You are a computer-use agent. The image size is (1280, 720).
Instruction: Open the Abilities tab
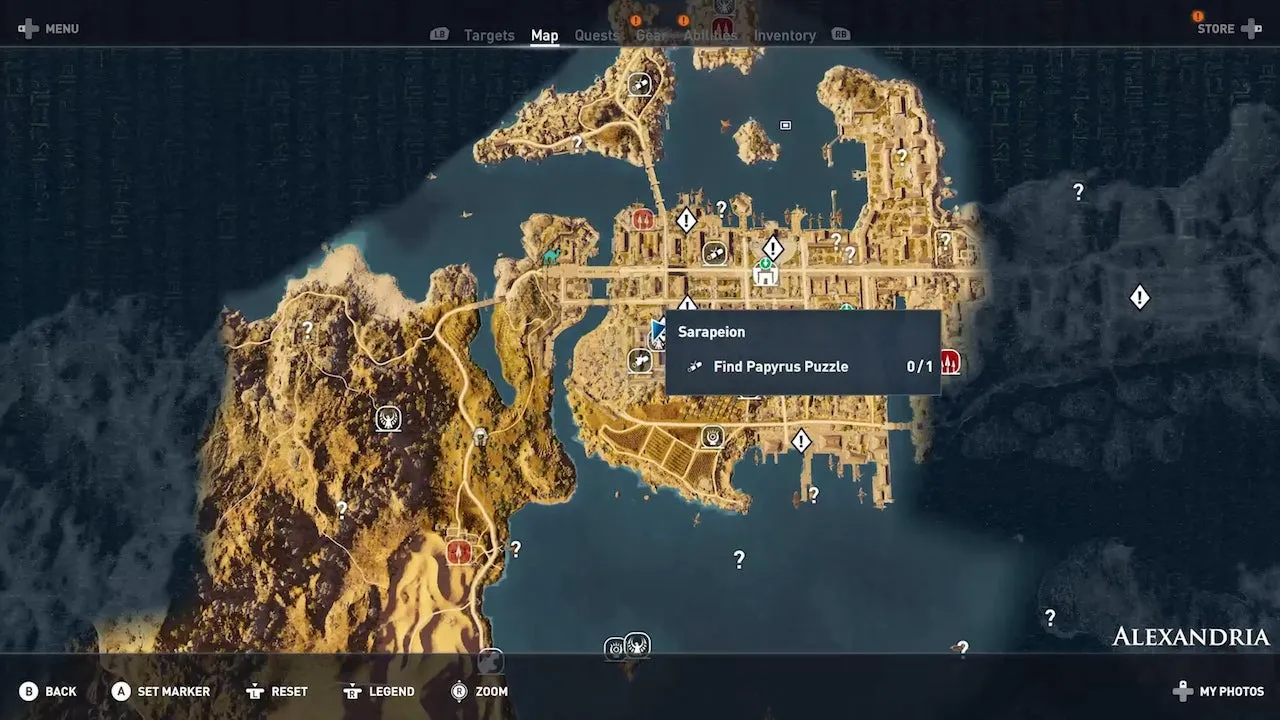point(710,35)
